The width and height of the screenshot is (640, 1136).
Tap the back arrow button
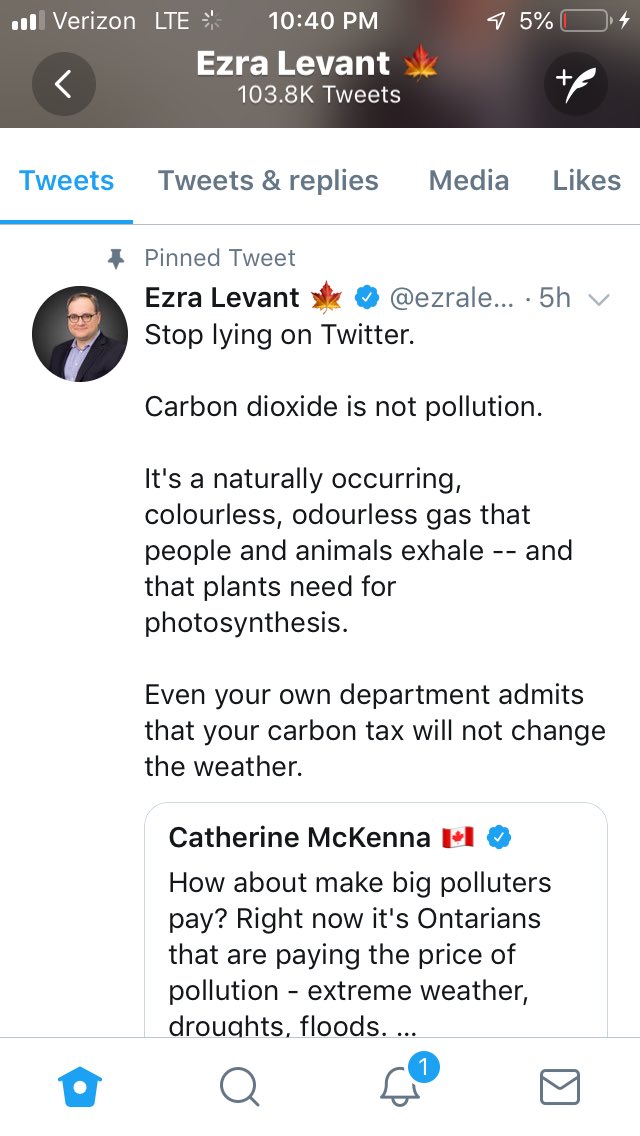[x=63, y=85]
